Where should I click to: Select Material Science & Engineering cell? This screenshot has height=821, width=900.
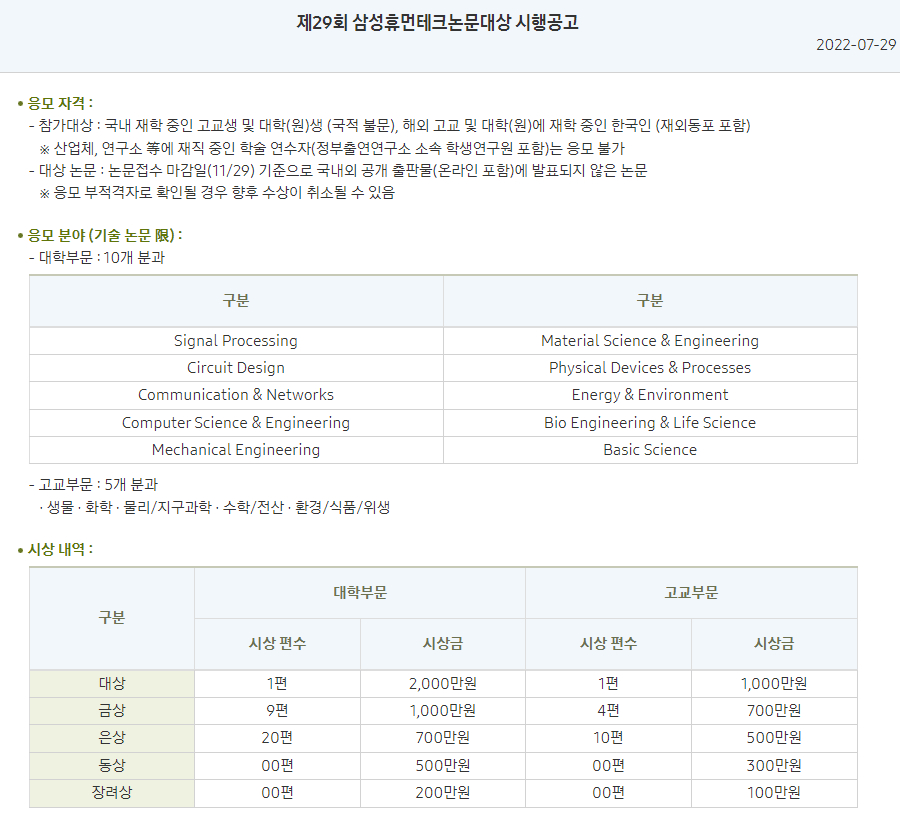(650, 341)
